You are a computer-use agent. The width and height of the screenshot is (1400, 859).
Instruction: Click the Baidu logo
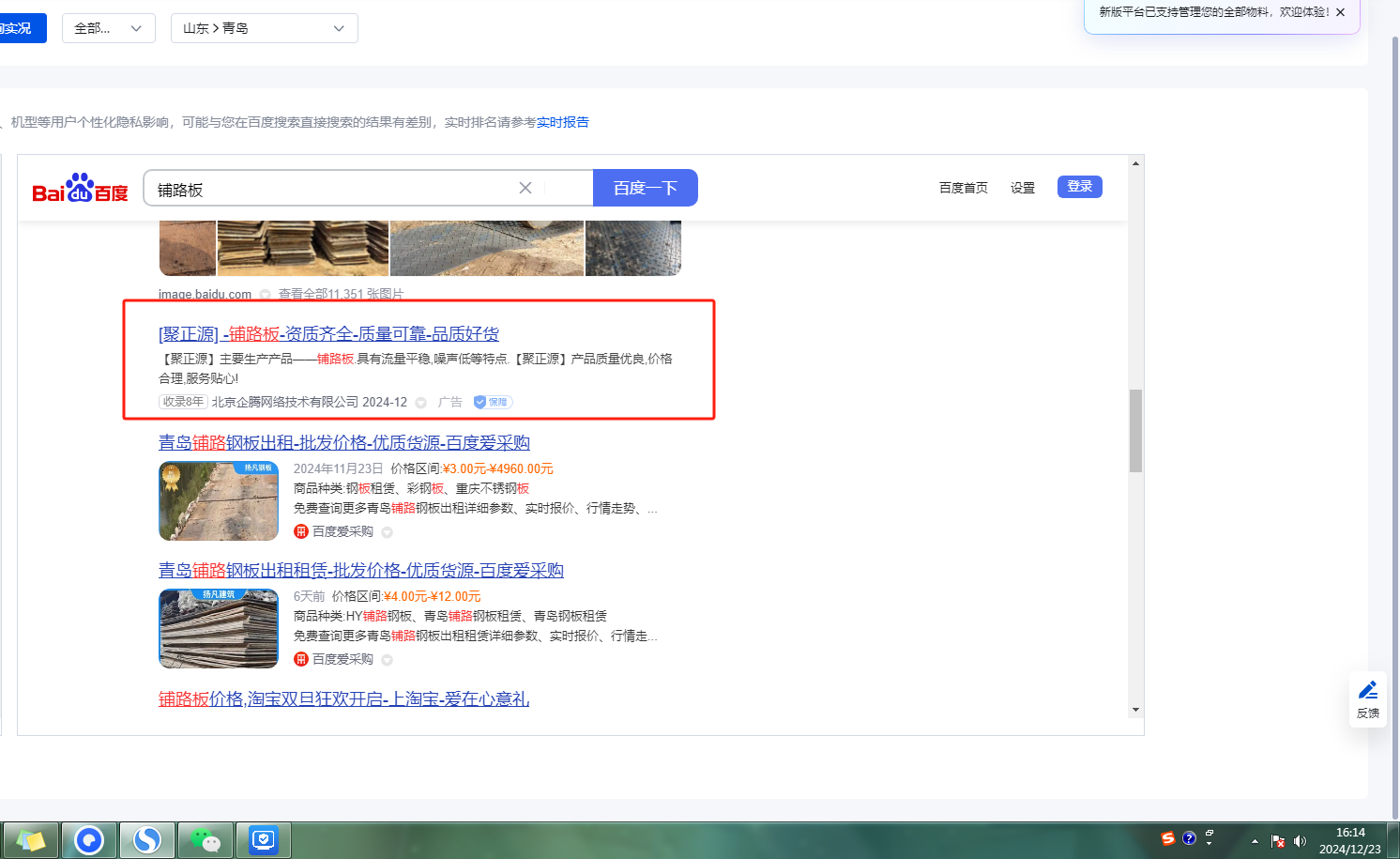tap(80, 188)
